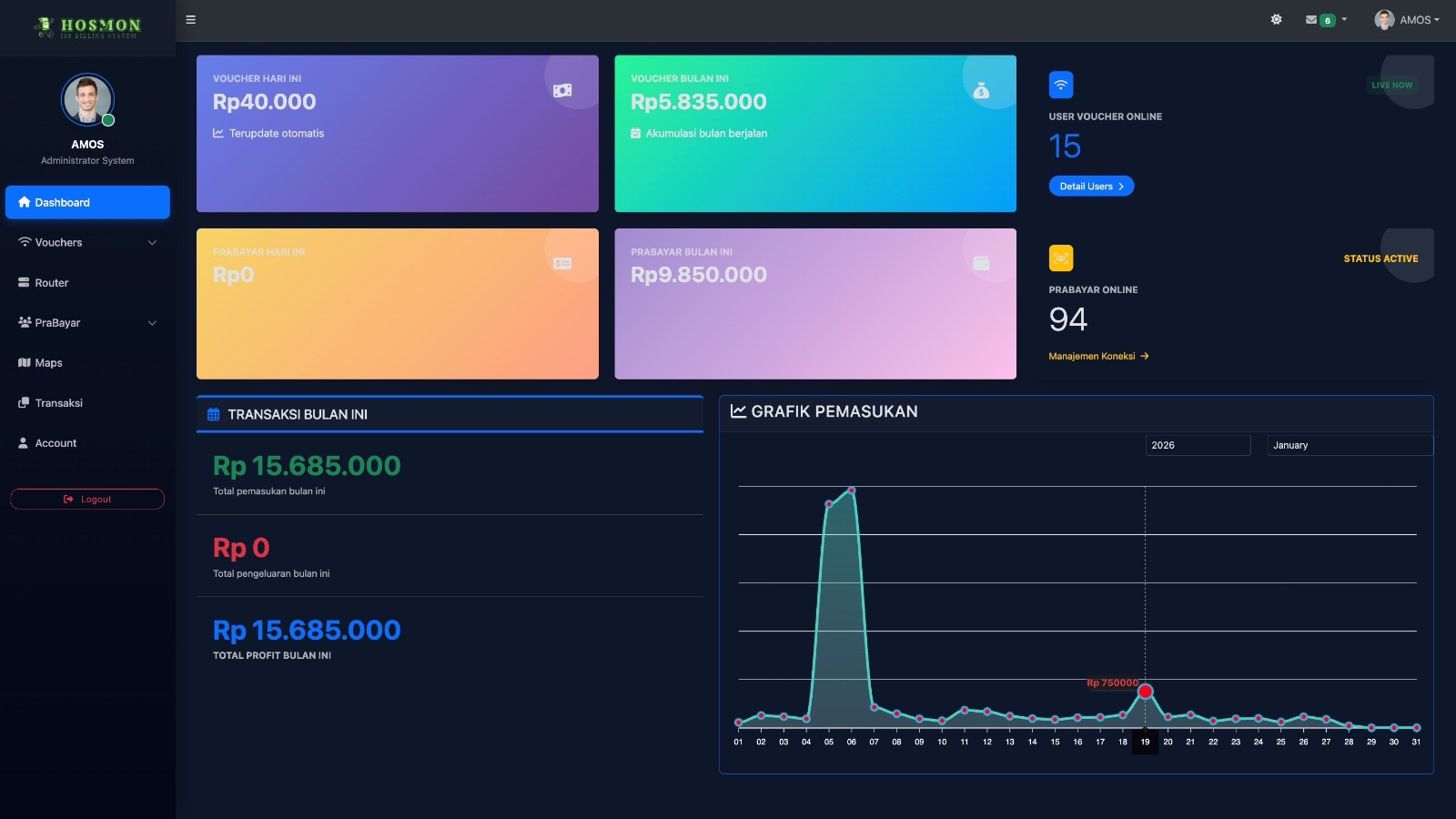1456x819 pixels.
Task: Click the yellow Prabayar Online icon
Action: (1061, 258)
